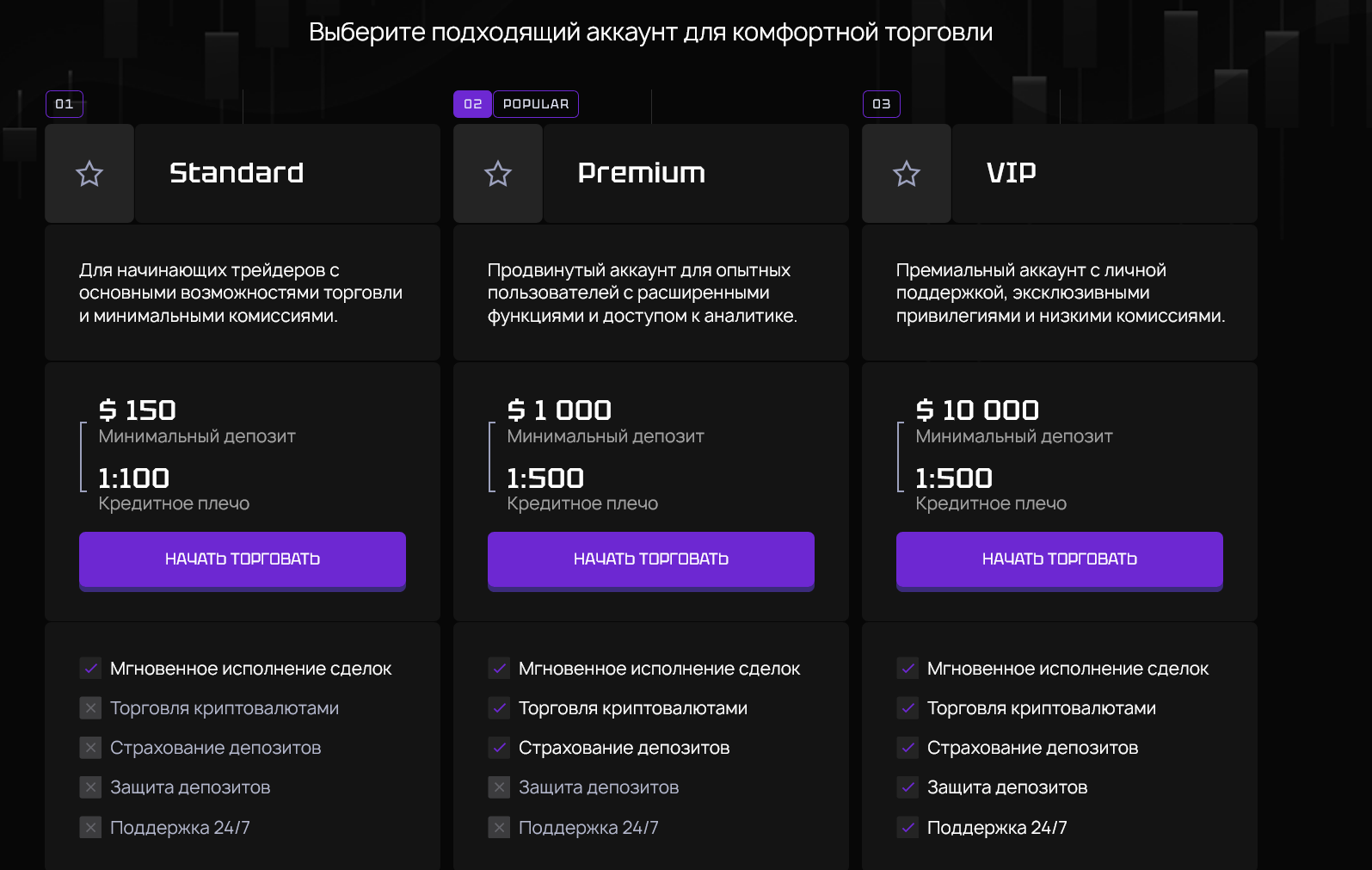
Task: Toggle VIP deposit protection checkmark
Action: coord(907,787)
